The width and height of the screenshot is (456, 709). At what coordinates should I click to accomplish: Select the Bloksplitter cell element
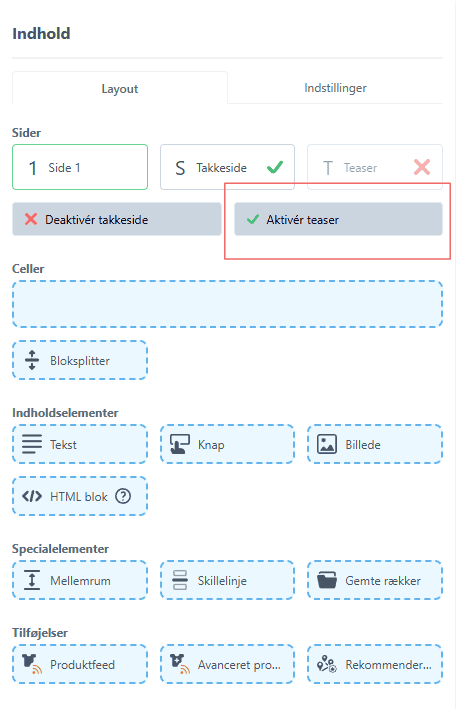tap(80, 360)
